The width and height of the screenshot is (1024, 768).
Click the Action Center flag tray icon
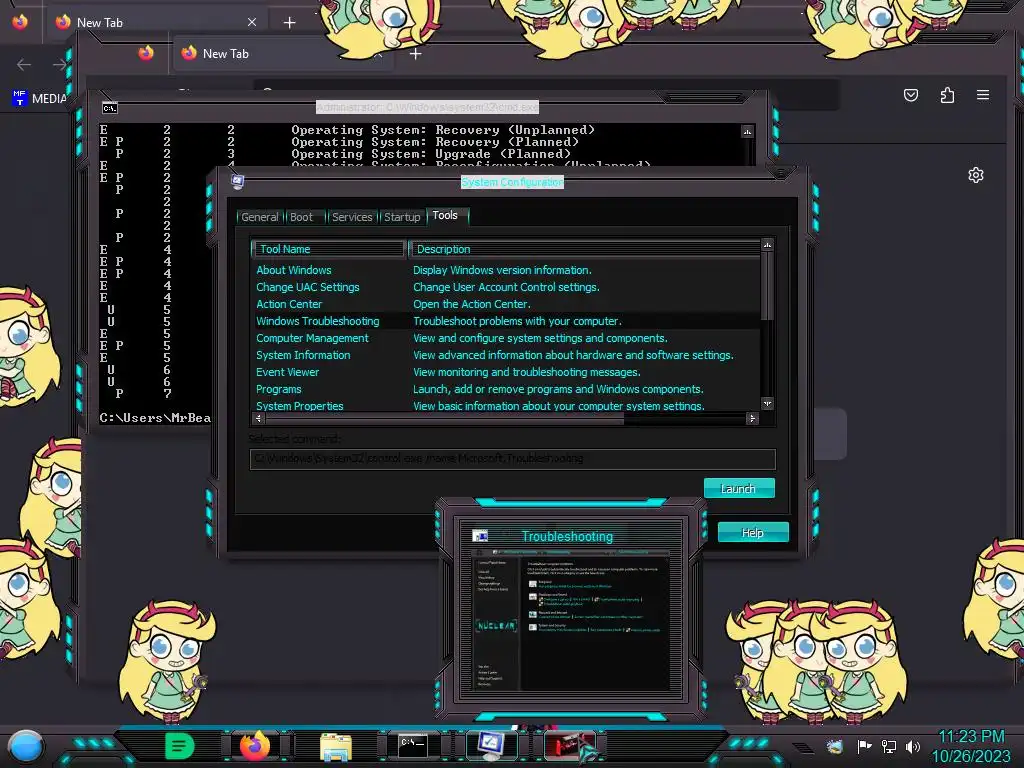pos(864,746)
